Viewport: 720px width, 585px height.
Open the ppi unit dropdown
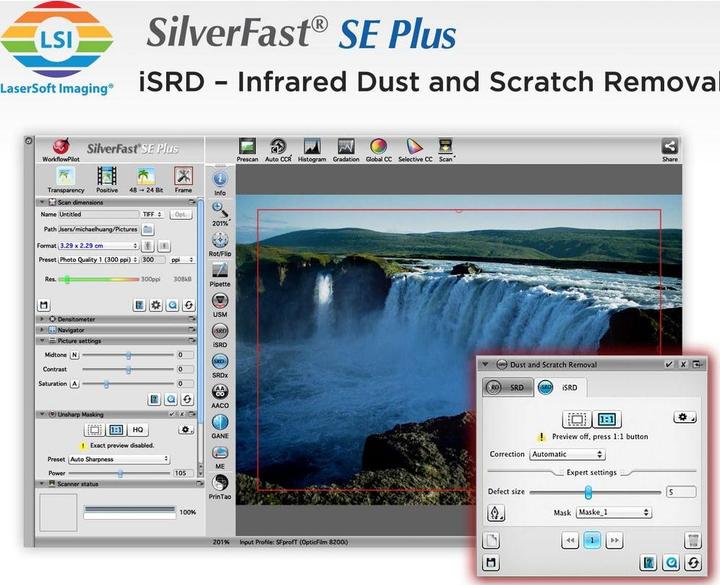(x=181, y=260)
